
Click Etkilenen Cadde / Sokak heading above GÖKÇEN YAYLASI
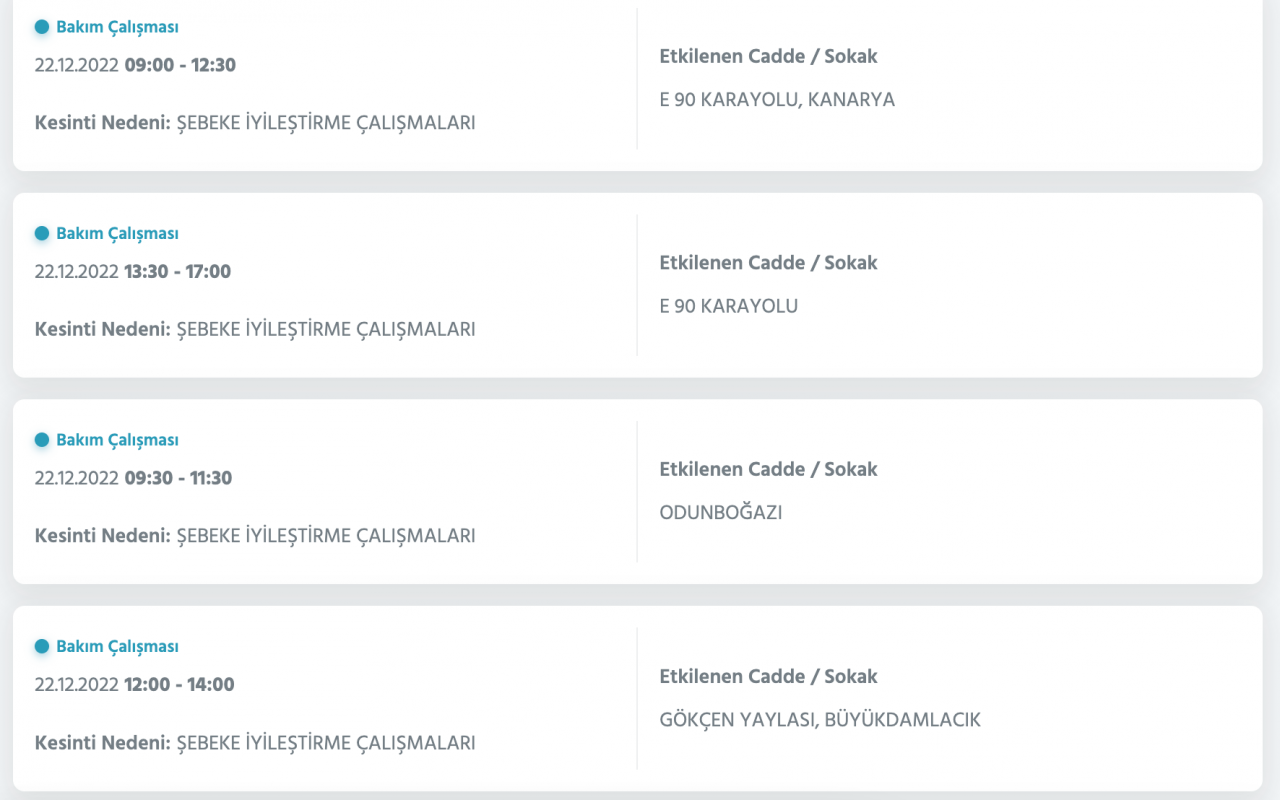click(x=768, y=676)
